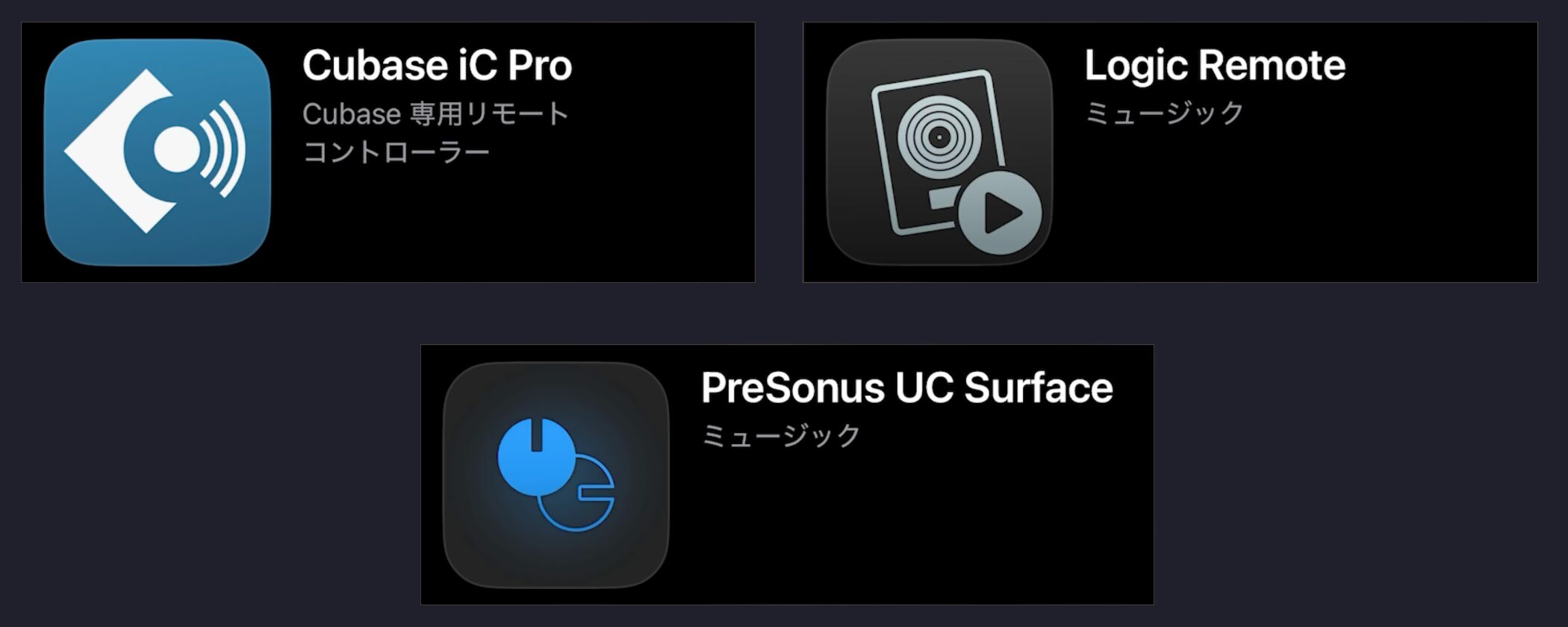Click the filled blue knob in PreSonus icon
Screen dimensions: 1568x627
click(x=536, y=457)
